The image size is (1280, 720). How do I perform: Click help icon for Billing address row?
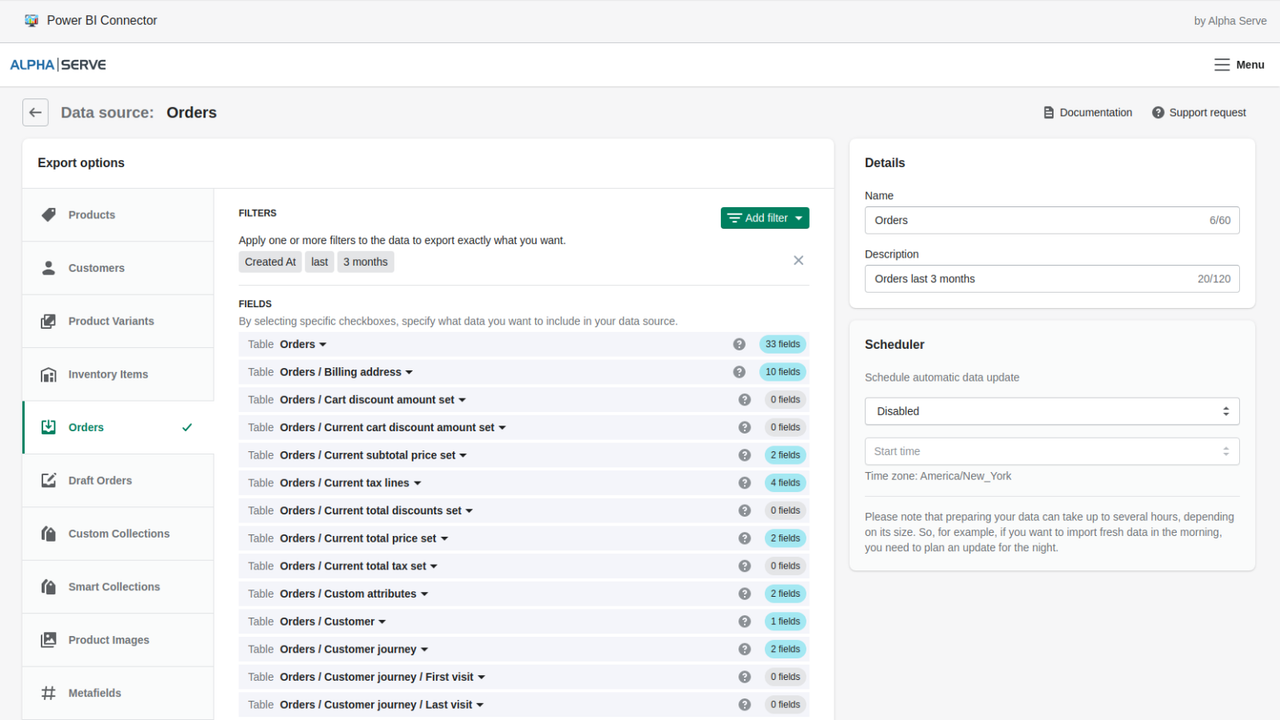pos(739,372)
